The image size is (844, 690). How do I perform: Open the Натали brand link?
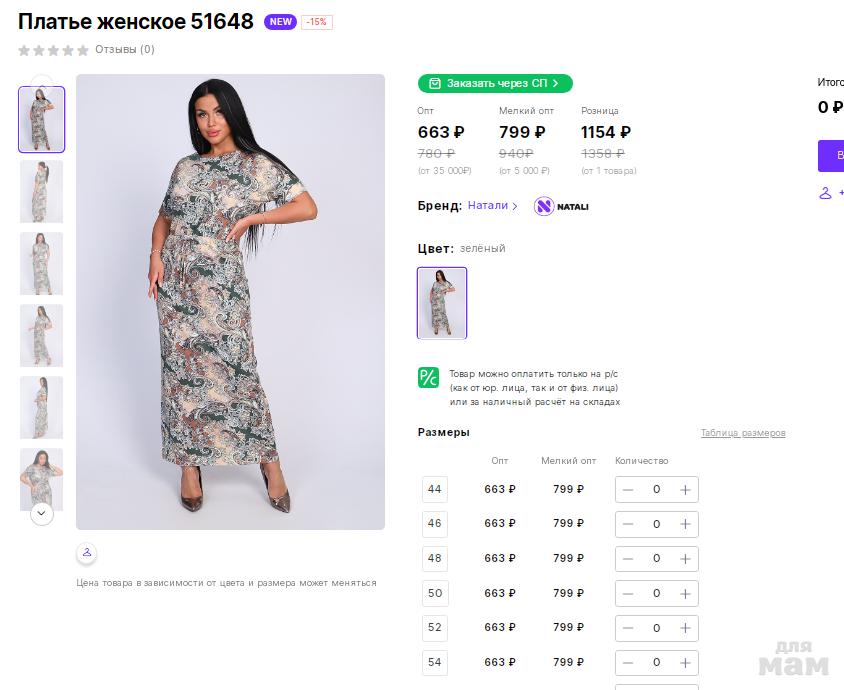click(492, 206)
